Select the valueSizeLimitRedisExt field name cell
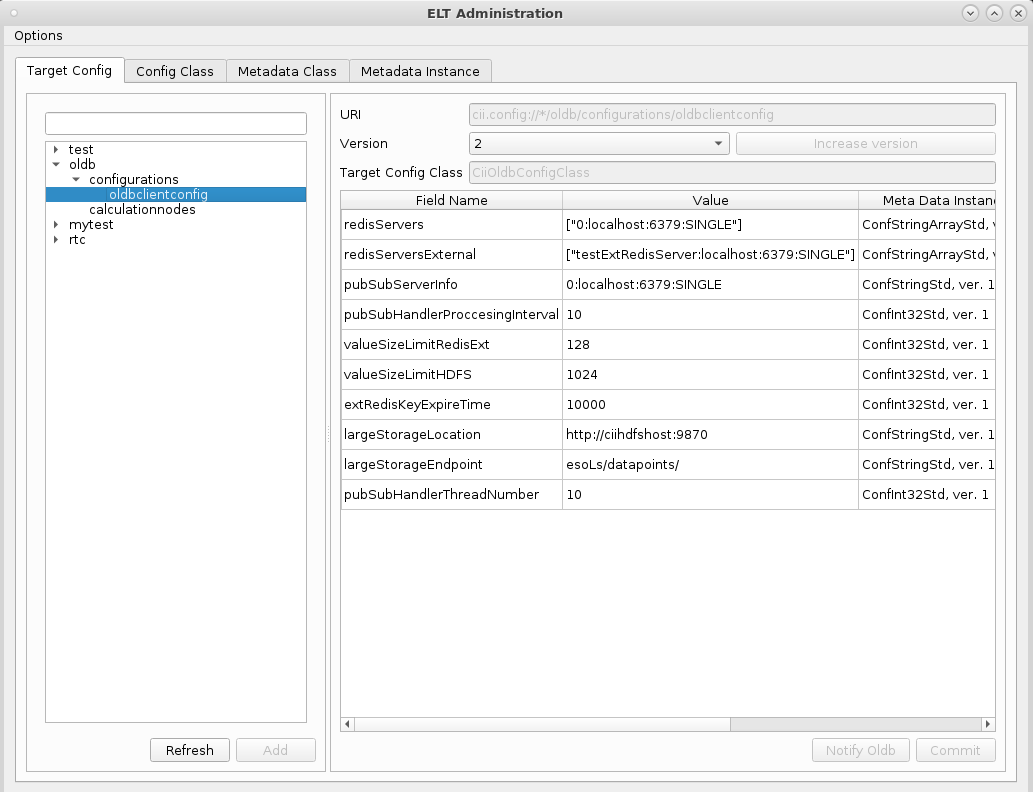 (452, 345)
